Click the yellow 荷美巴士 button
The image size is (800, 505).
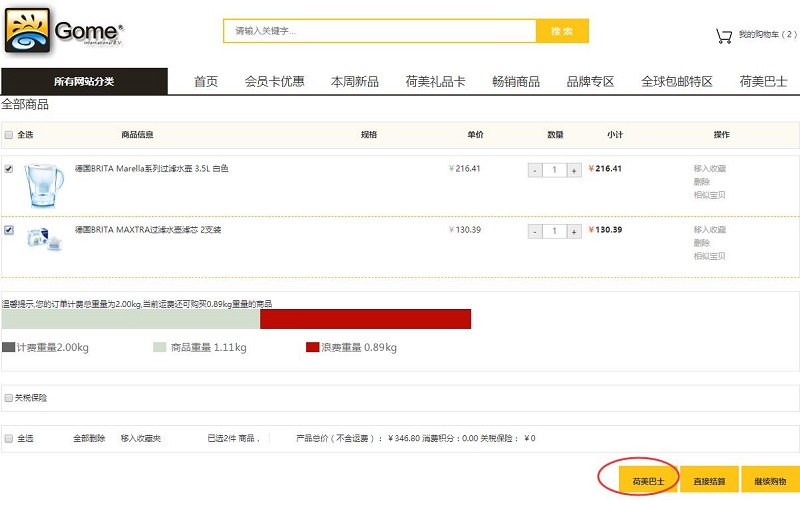pos(648,481)
